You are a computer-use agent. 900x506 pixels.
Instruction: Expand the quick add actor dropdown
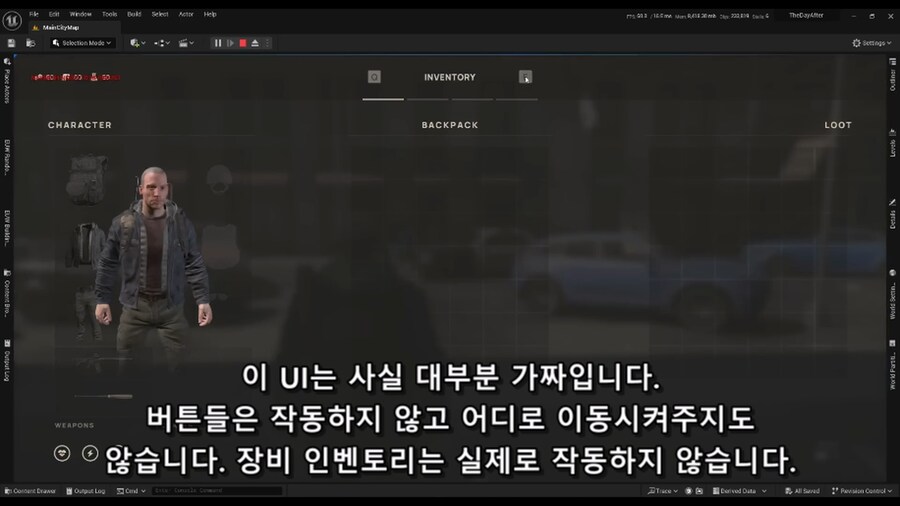(x=138, y=43)
